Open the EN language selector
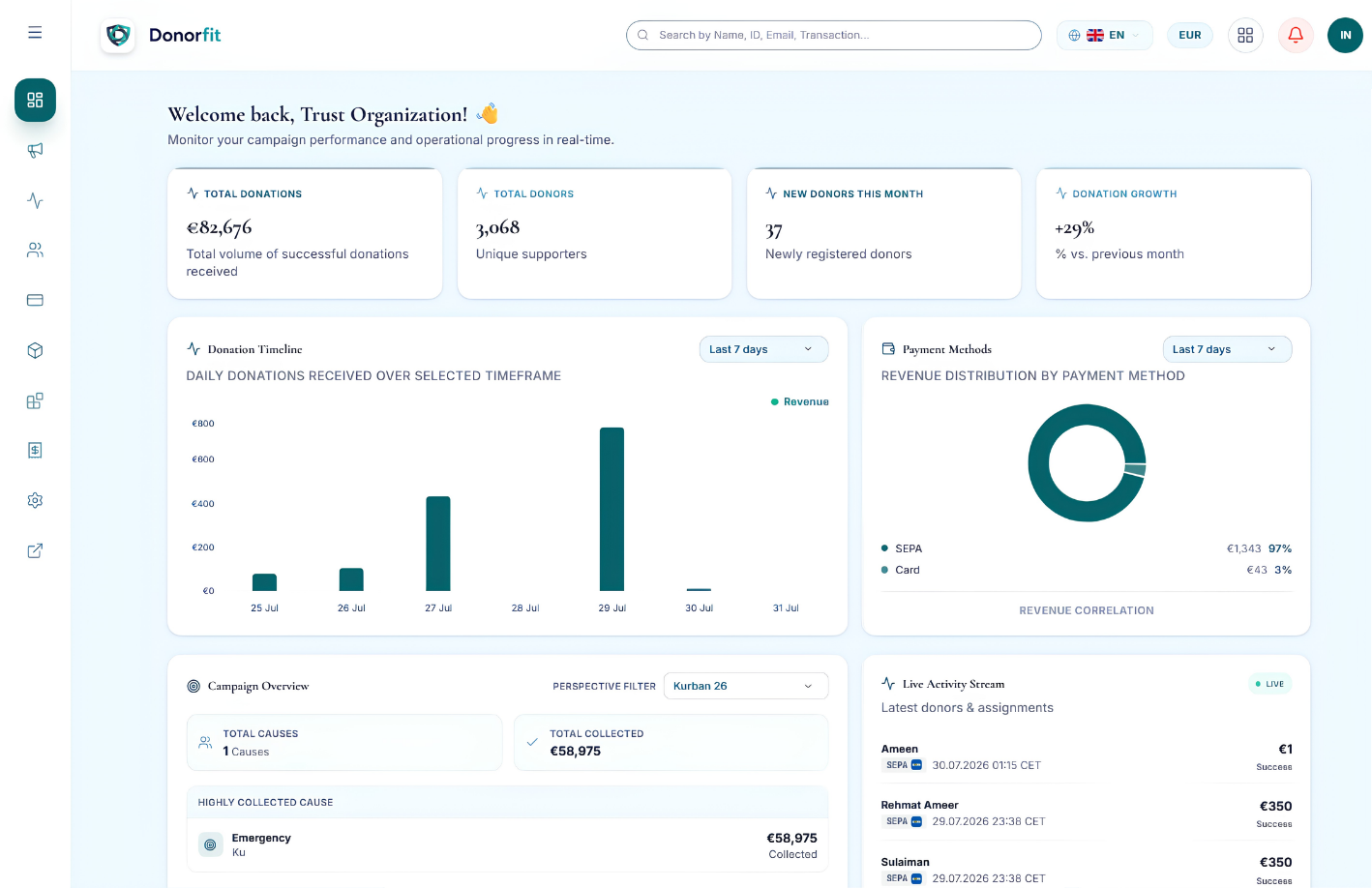 [x=1104, y=35]
